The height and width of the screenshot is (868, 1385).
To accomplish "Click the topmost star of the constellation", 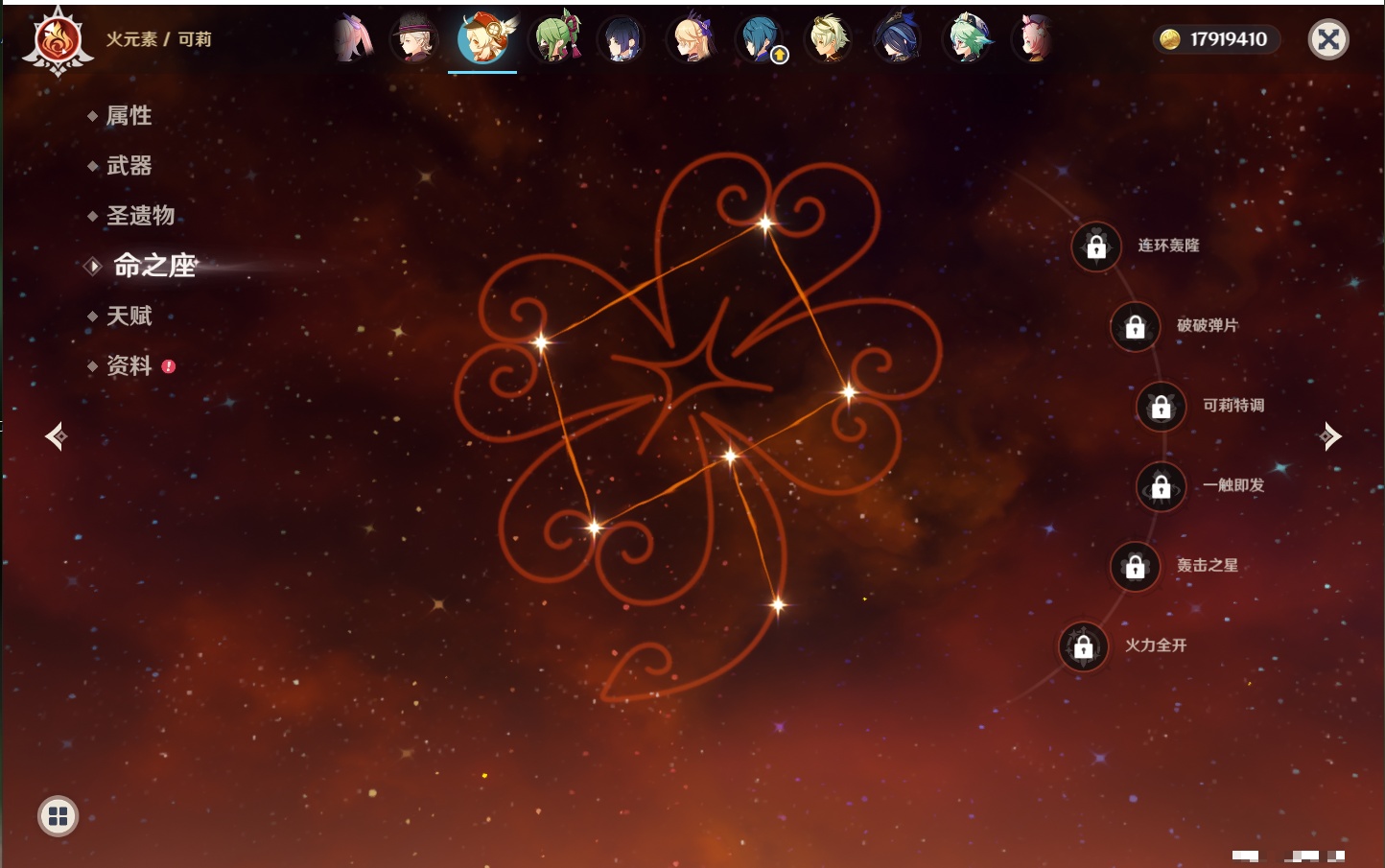I will tap(764, 224).
